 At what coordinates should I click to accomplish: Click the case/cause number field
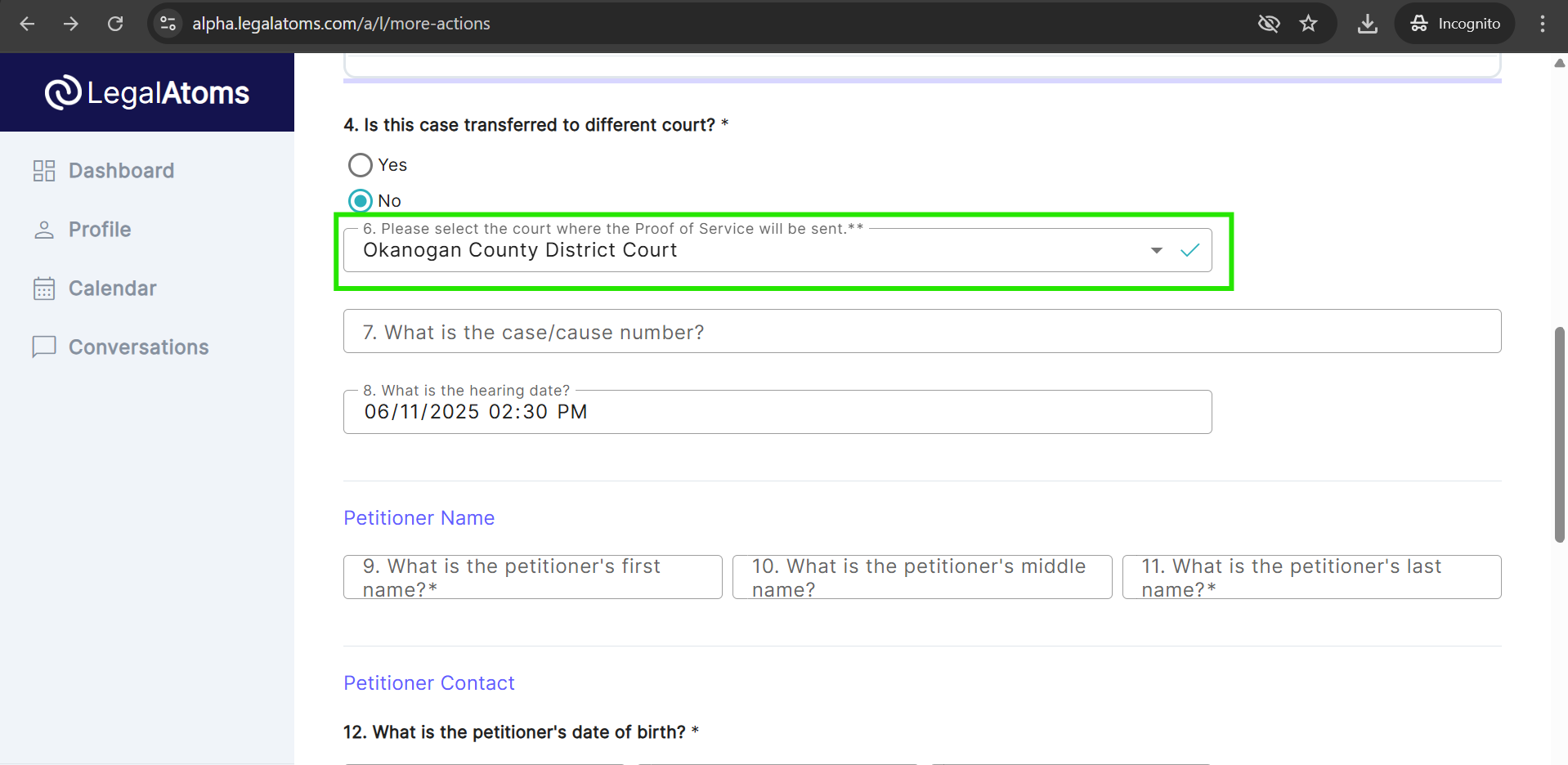[x=922, y=331]
